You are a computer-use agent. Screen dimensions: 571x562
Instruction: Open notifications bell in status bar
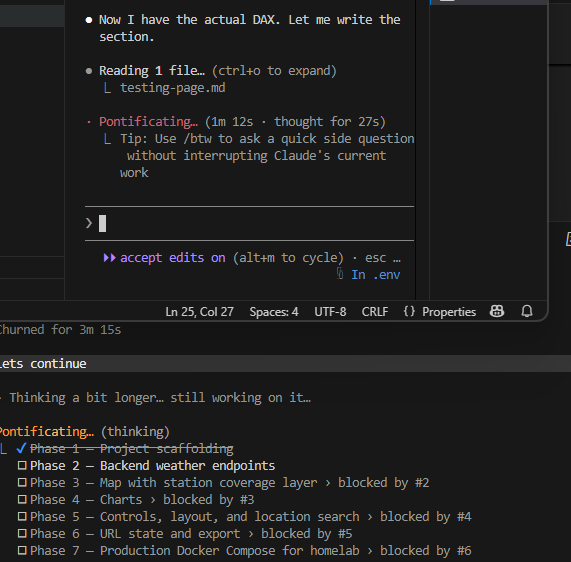(527, 311)
